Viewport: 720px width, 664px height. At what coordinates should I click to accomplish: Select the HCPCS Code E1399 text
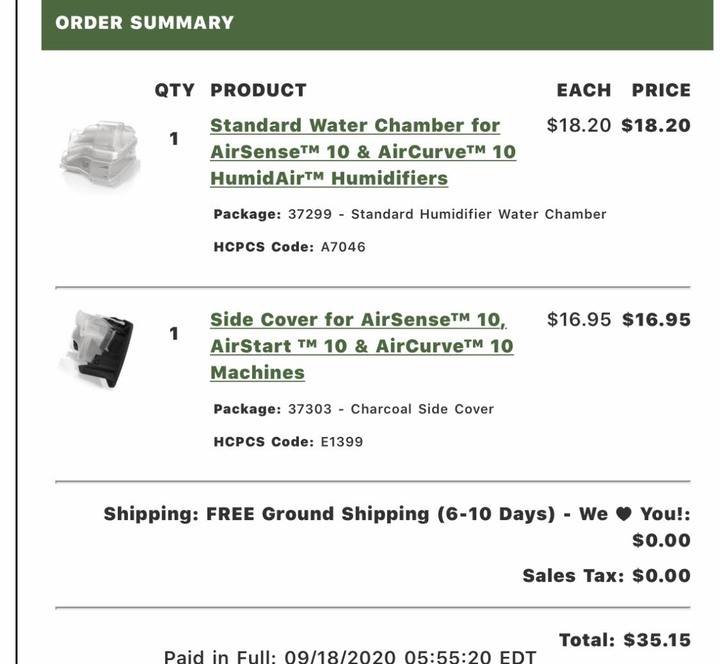click(288, 442)
